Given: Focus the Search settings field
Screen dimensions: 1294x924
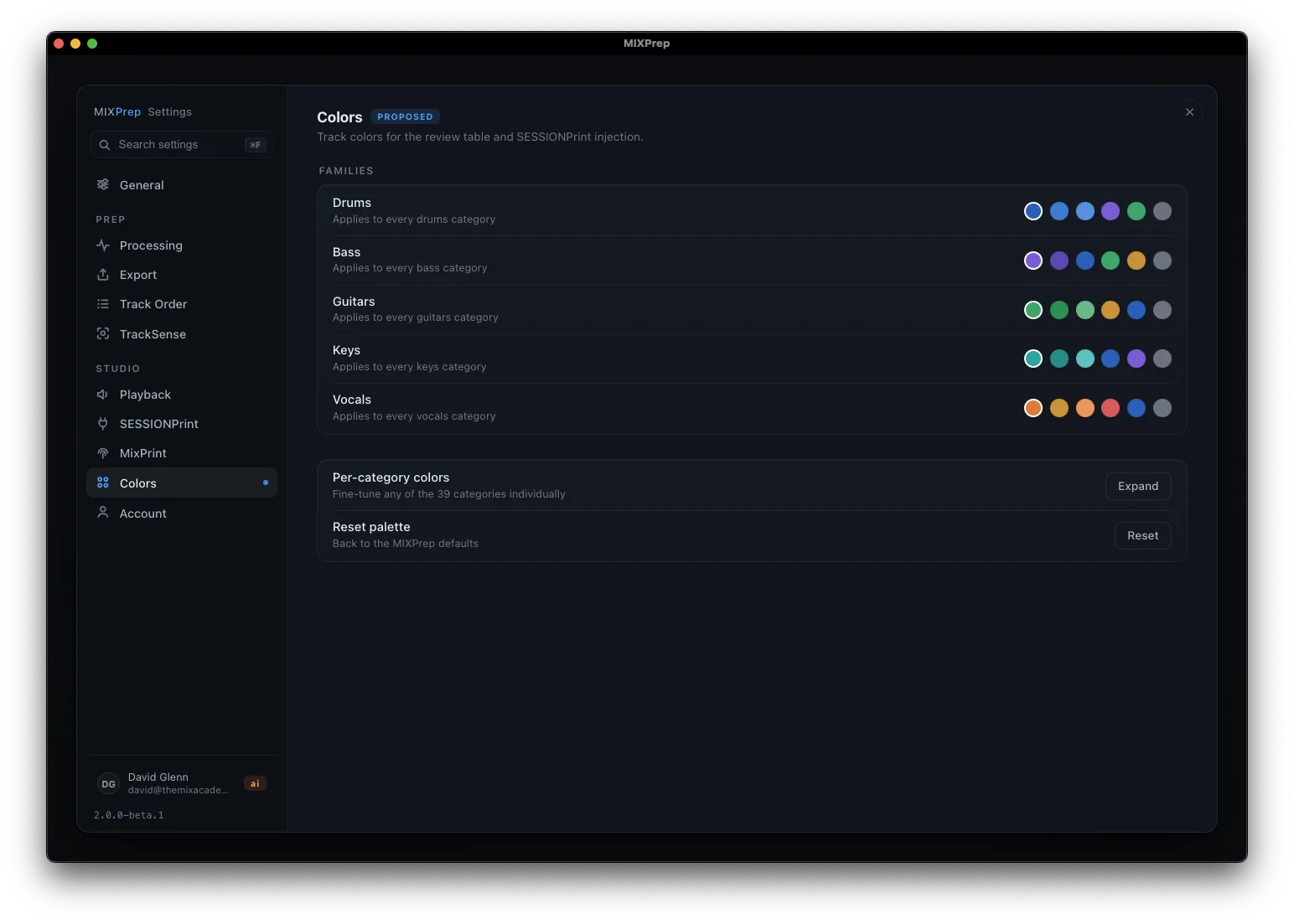Looking at the screenshot, I should tap(182, 145).
